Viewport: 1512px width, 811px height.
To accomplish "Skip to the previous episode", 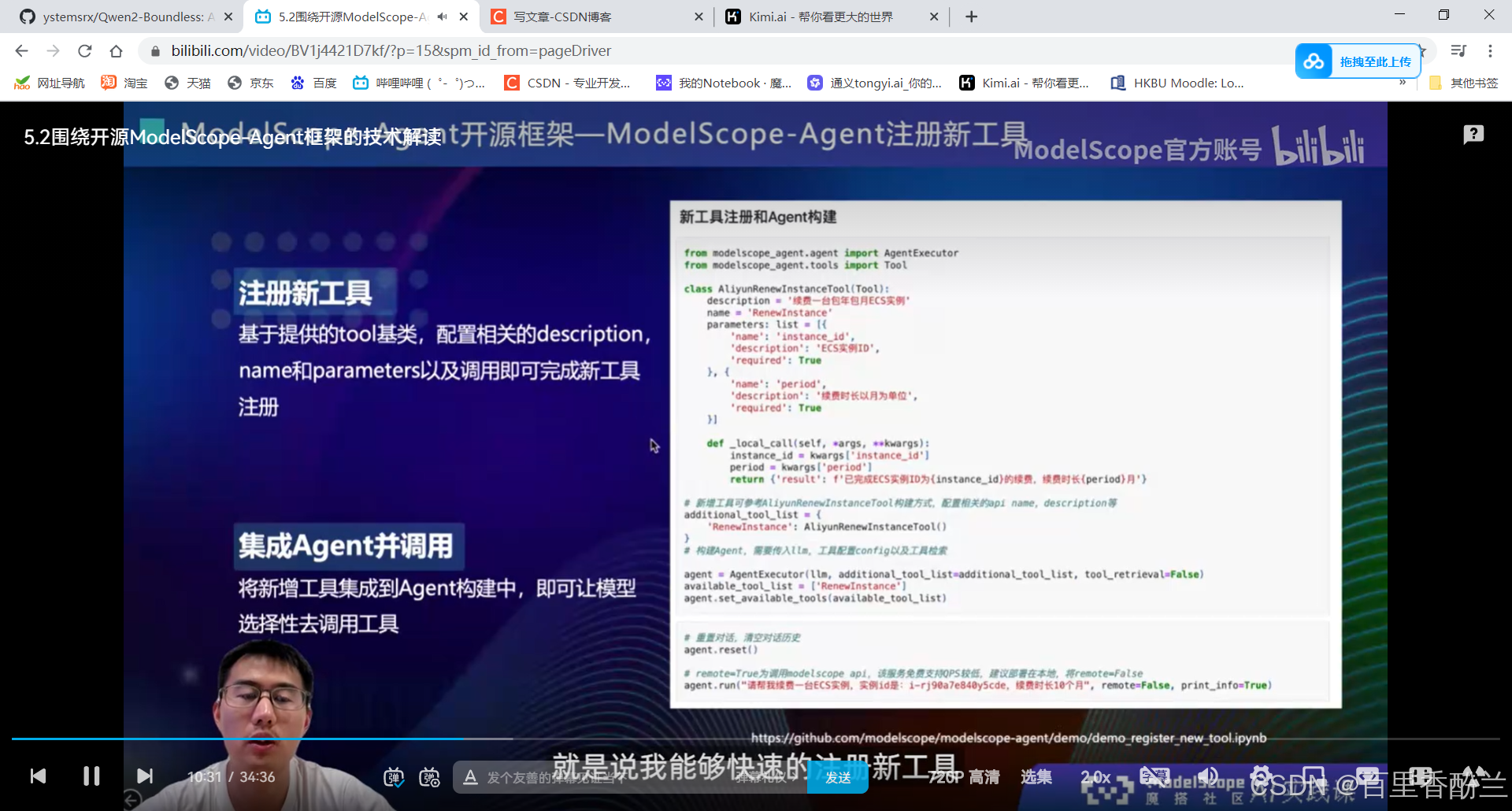I will pos(38,776).
